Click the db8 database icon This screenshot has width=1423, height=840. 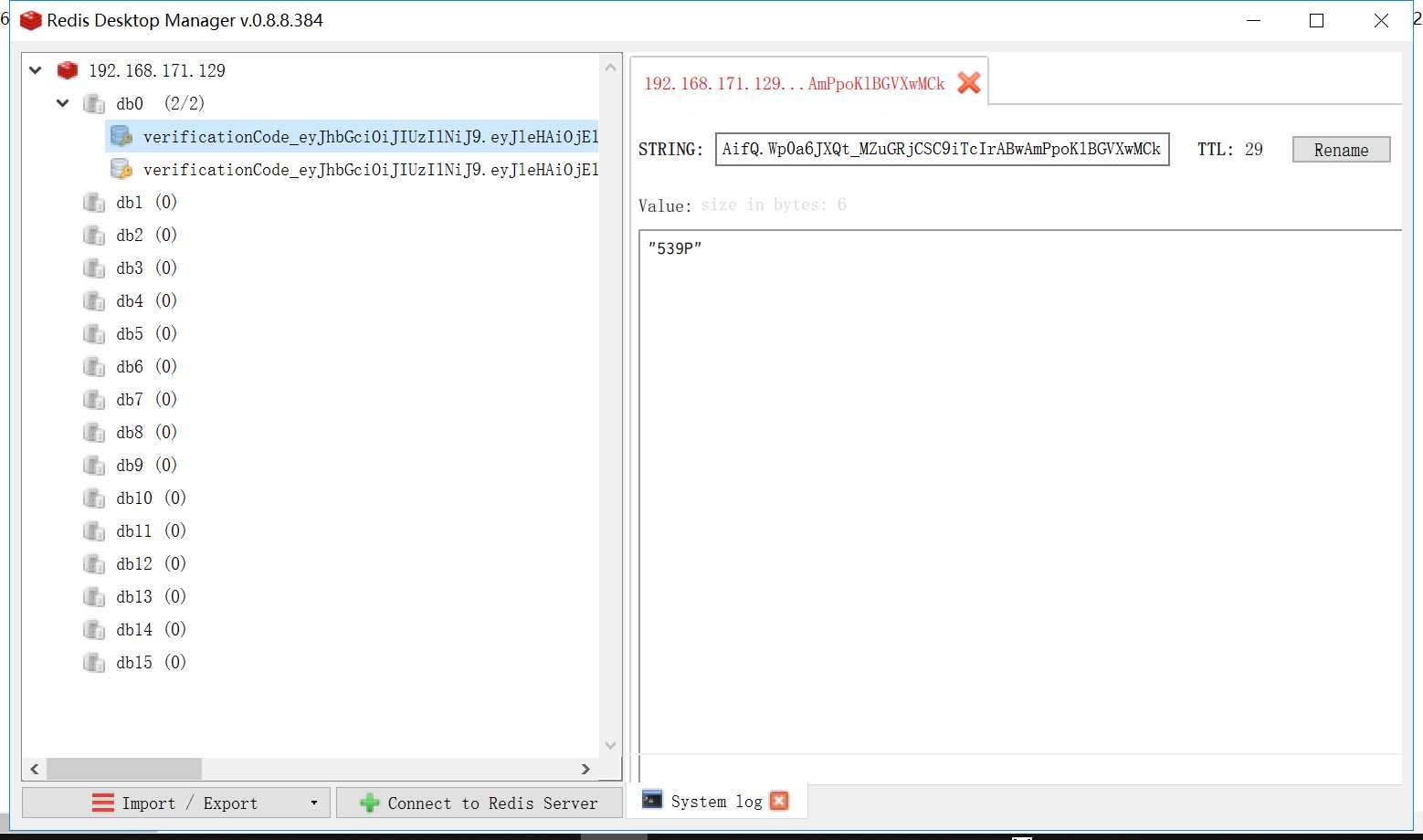coord(94,432)
